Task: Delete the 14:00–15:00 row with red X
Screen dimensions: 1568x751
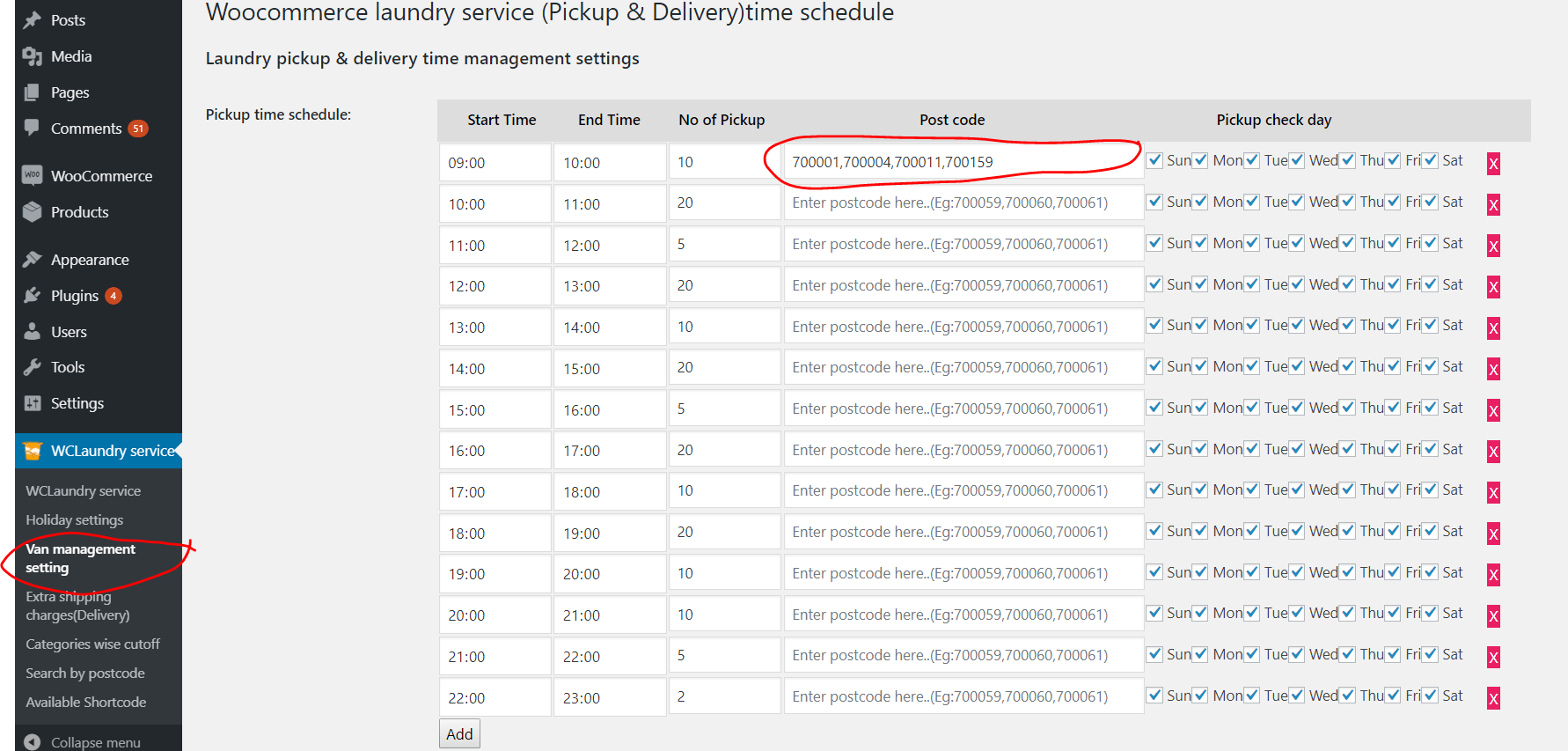Action: click(x=1493, y=368)
